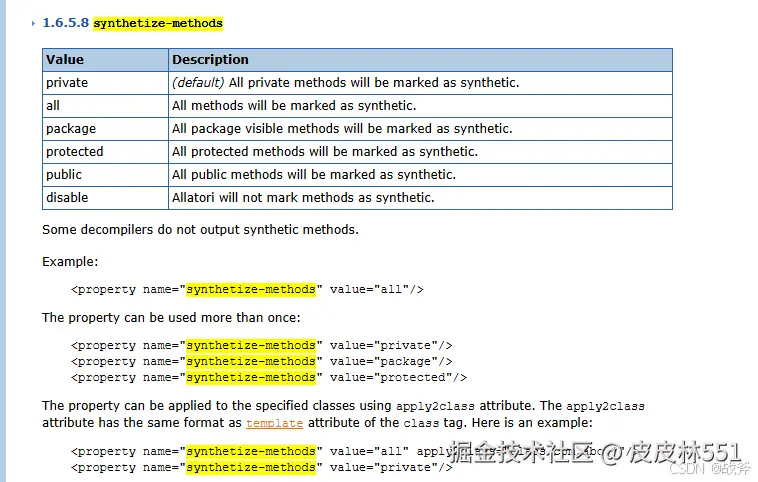Select the public value cell
Image resolution: width=758 pixels, height=482 pixels.
(x=64, y=175)
